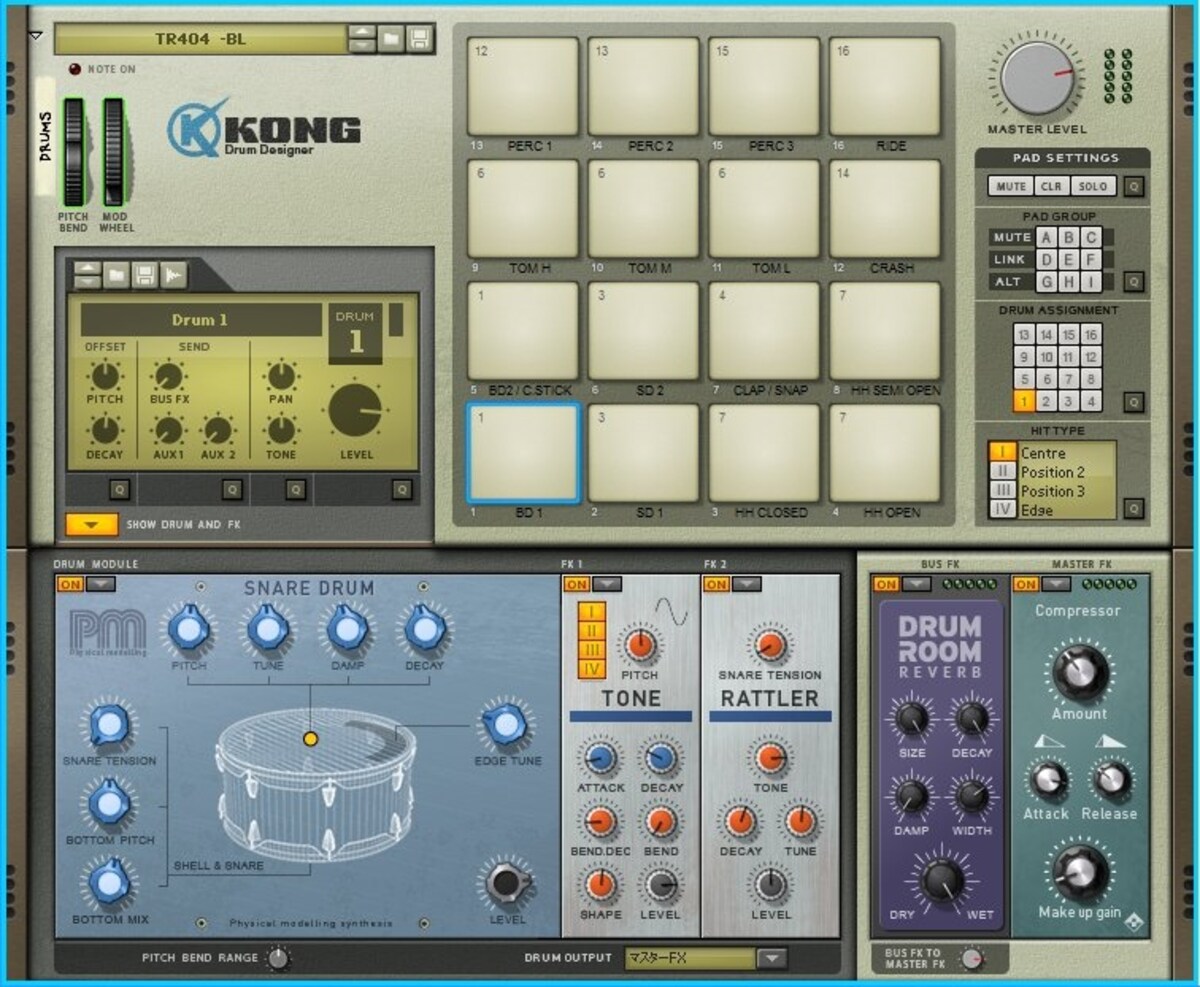The height and width of the screenshot is (987, 1200).
Task: Click the Drum 1 name display
Action: point(201,320)
